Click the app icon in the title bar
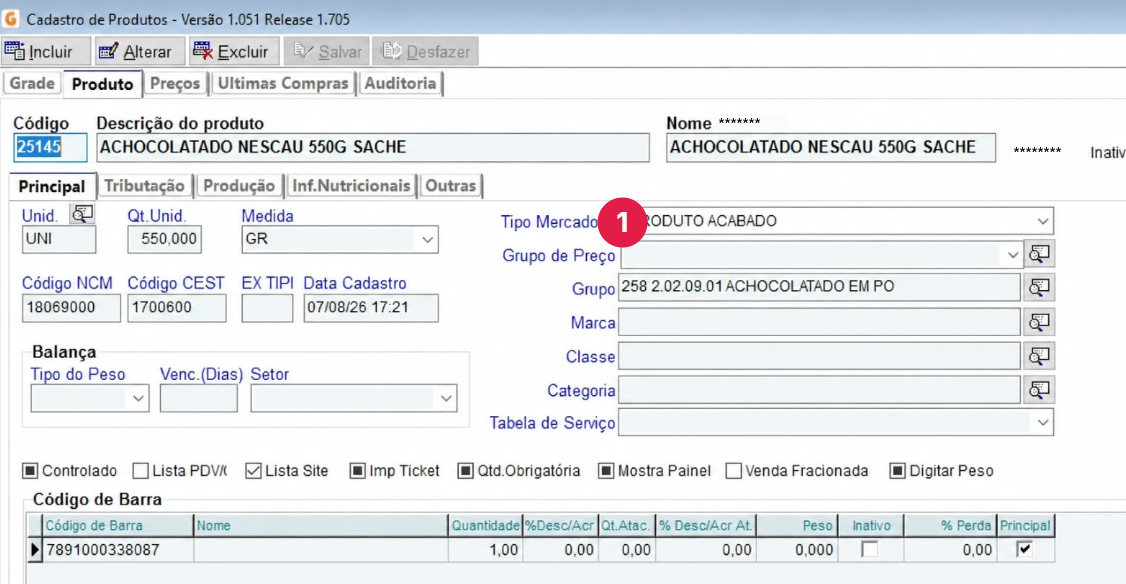 [x=11, y=18]
